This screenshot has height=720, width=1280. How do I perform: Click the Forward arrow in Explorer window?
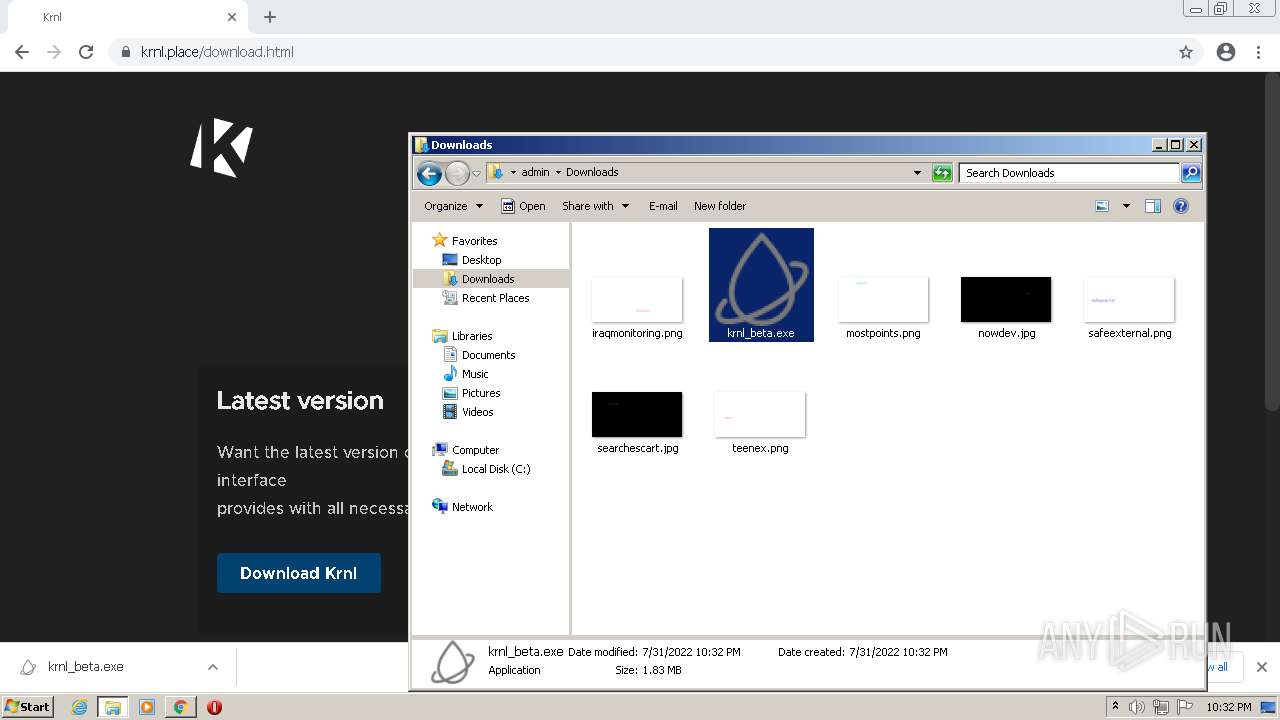click(x=457, y=174)
